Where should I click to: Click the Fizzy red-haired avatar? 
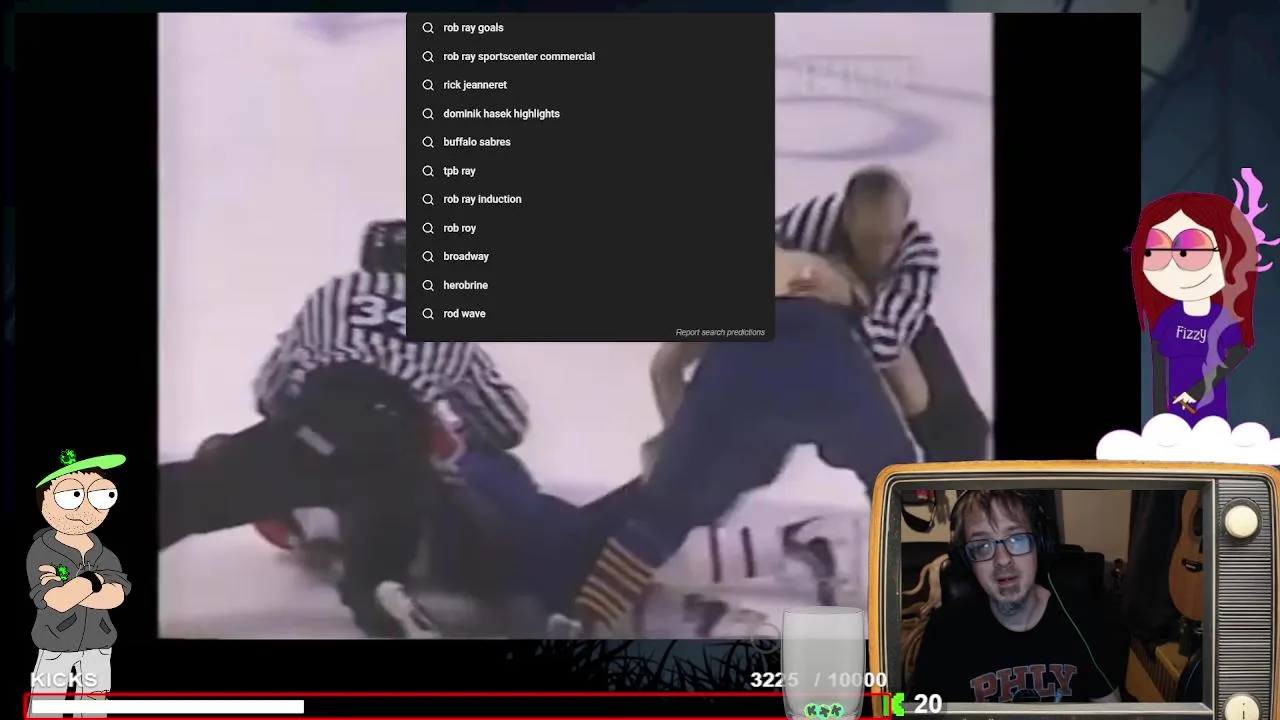(1195, 300)
